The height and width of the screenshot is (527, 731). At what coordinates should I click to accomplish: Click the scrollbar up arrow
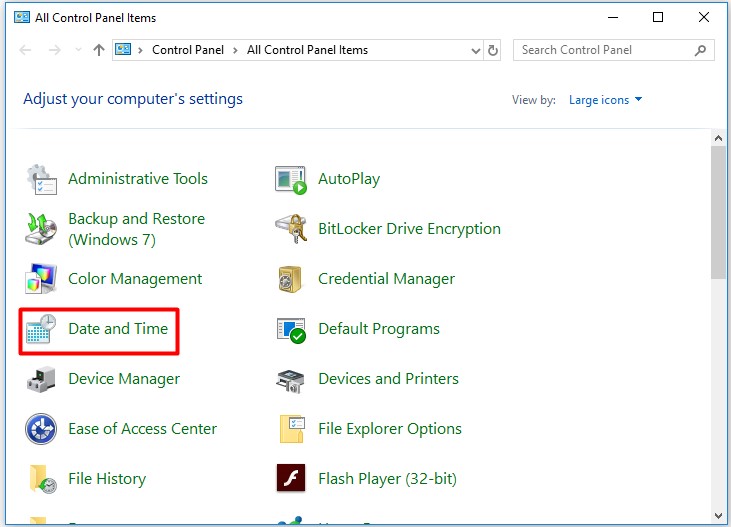pyautogui.click(x=718, y=138)
